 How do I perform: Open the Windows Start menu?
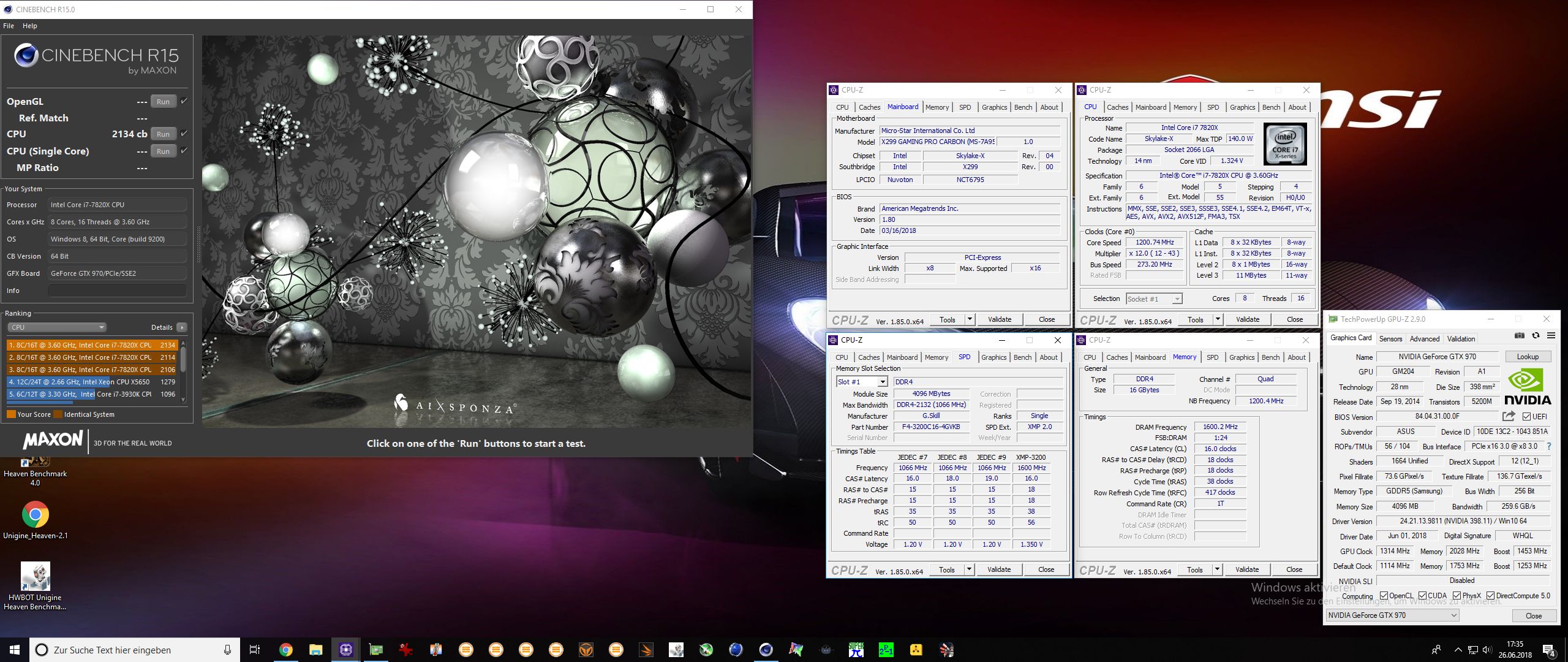tap(15, 650)
